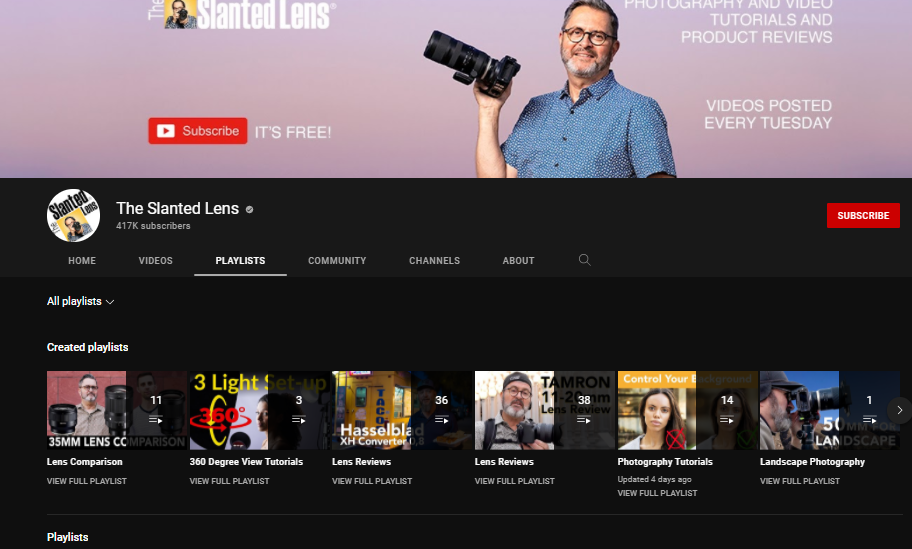Click the Tamron 11-20mm Lens Review thumbnail
The image size is (912, 549).
[x=544, y=410]
